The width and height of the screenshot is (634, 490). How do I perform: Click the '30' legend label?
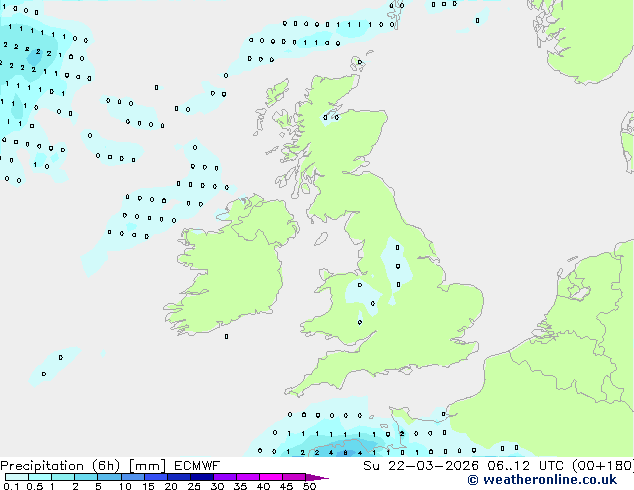tap(217, 486)
